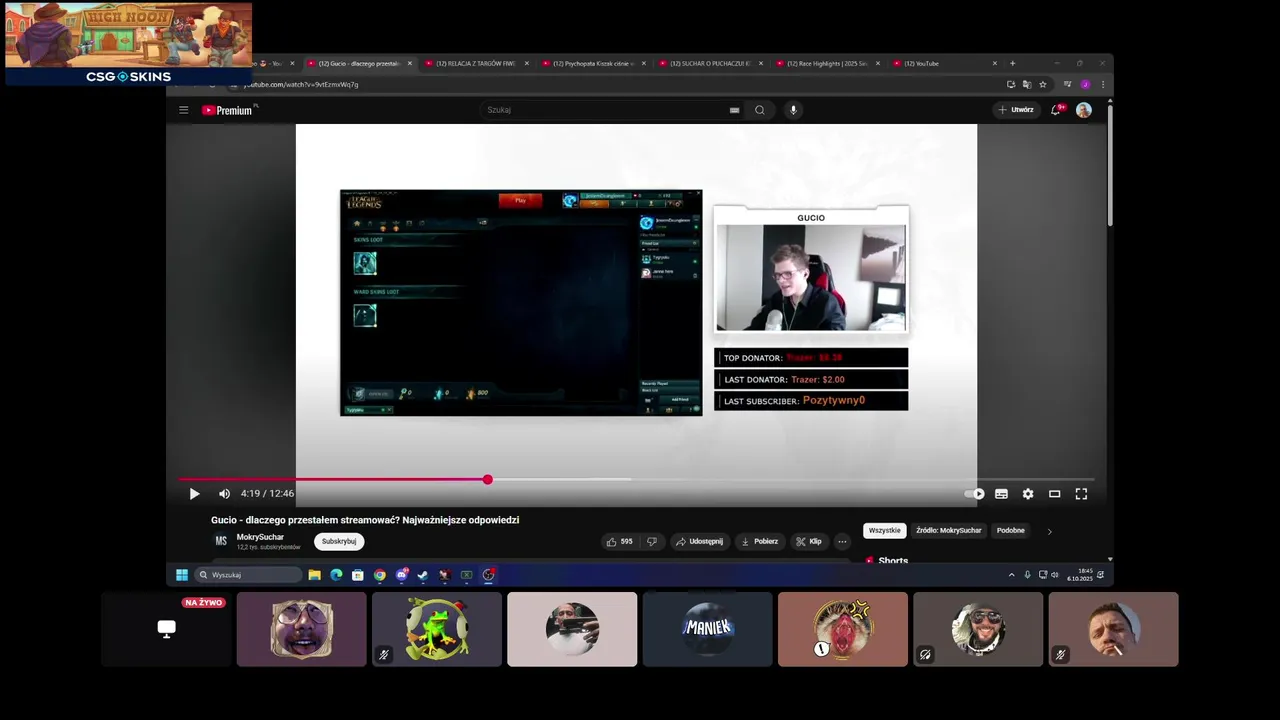
Task: Open the player settings gear
Action: pyautogui.click(x=1028, y=494)
